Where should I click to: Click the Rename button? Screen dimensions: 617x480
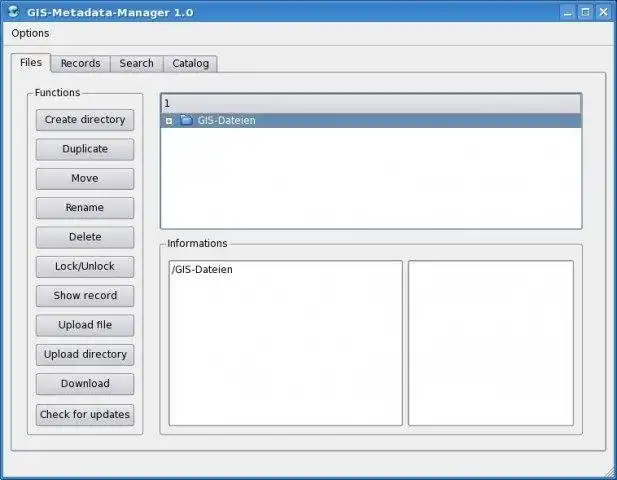point(85,208)
